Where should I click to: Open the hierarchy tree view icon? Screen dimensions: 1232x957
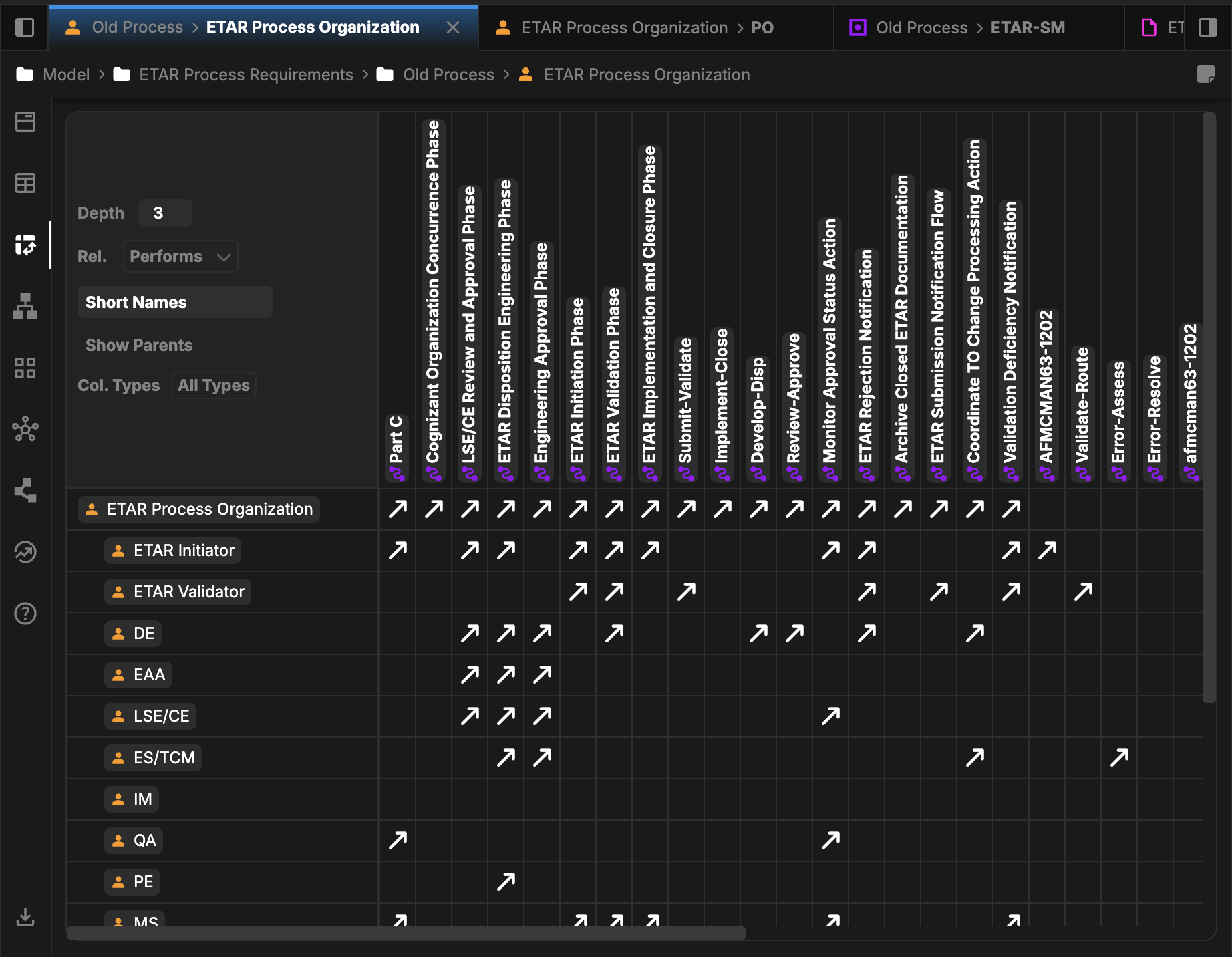25,306
